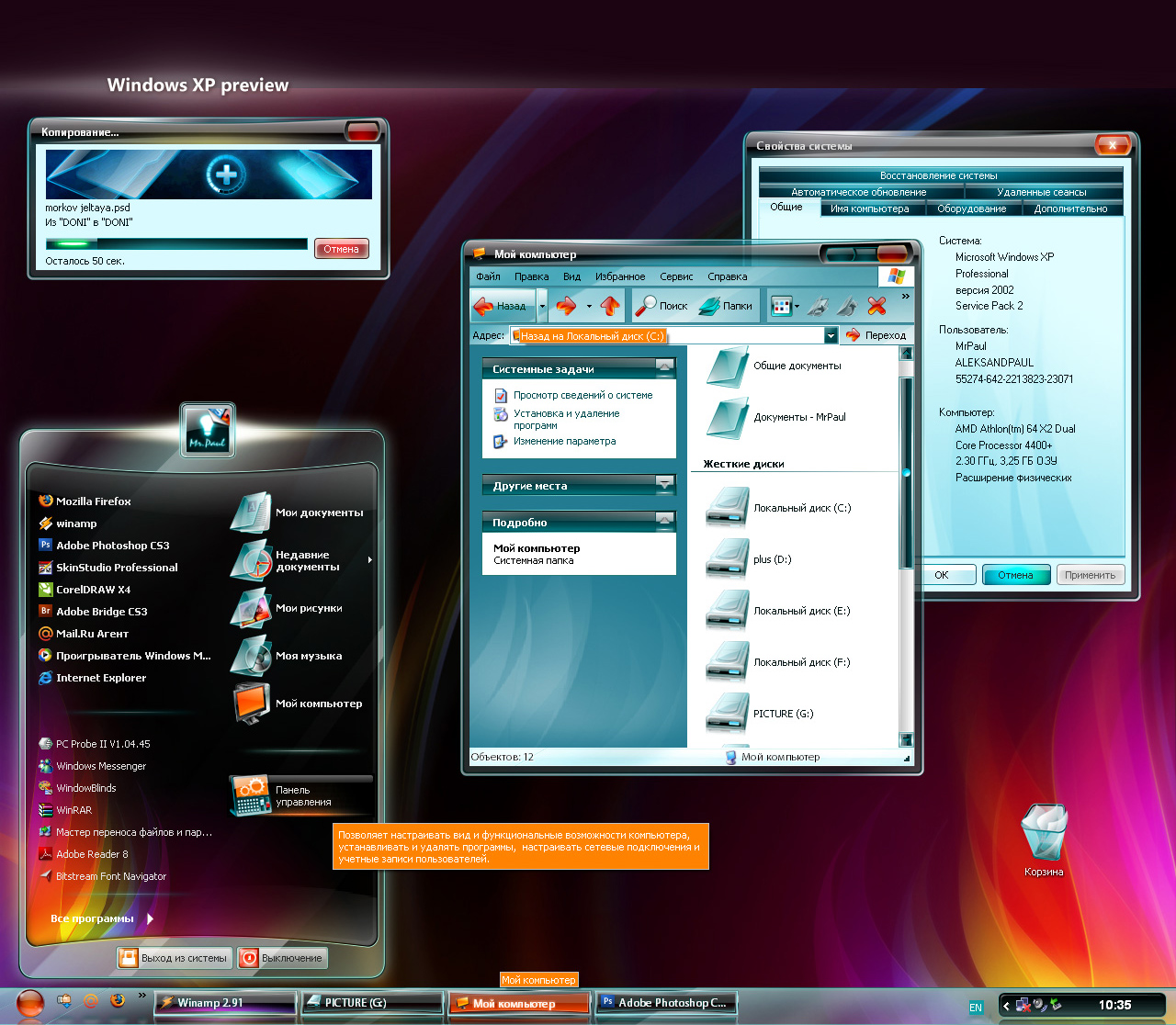The height and width of the screenshot is (1025, 1176).
Task: Click the red Start orb on taskbar
Action: [30, 1004]
